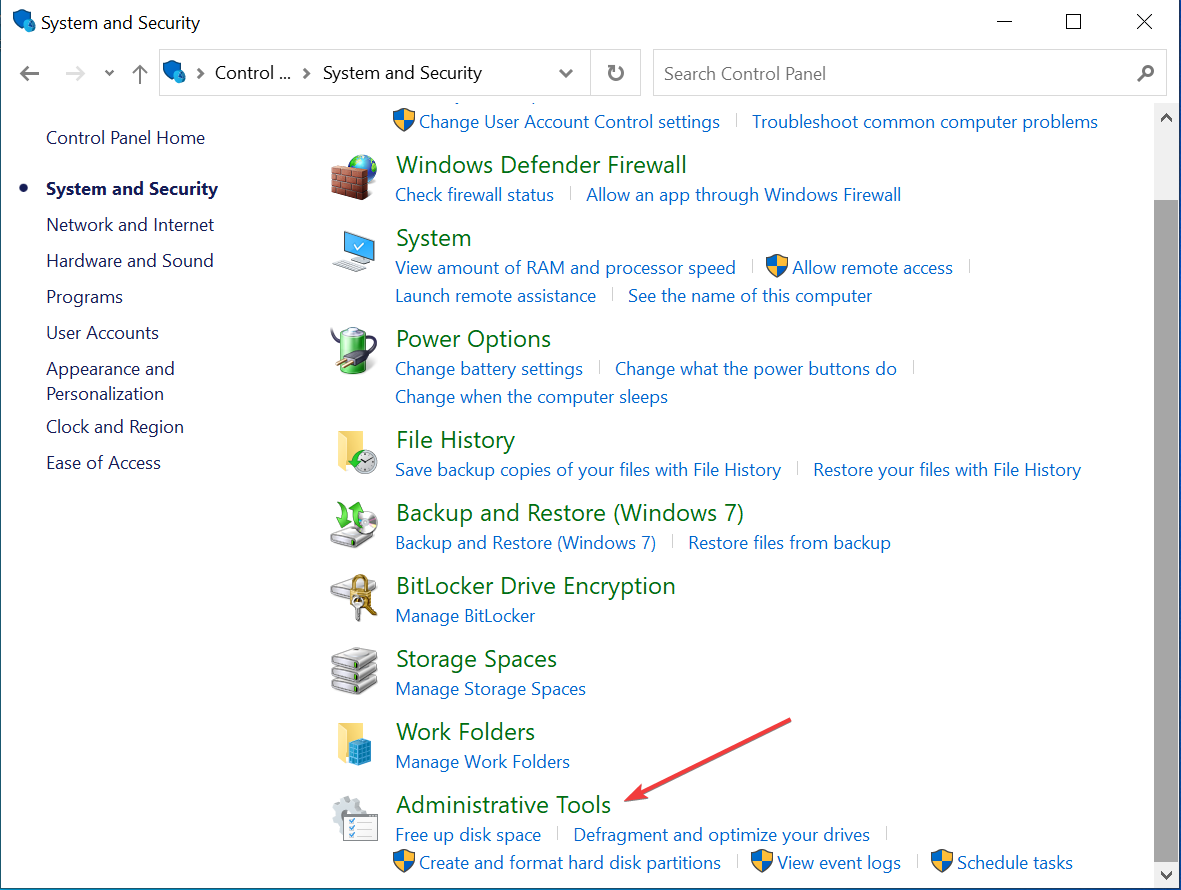Click View amount of RAM and processor speed
The image size is (1181, 890).
point(565,268)
